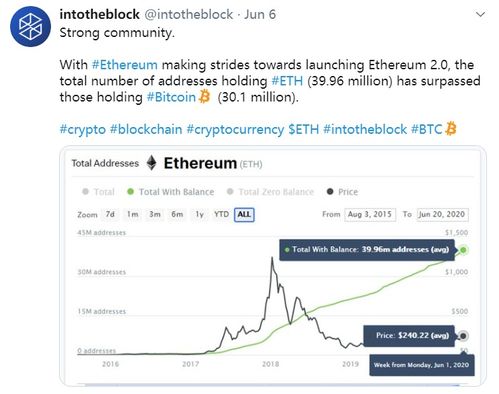Click the $ETH cashtag link

(x=304, y=129)
